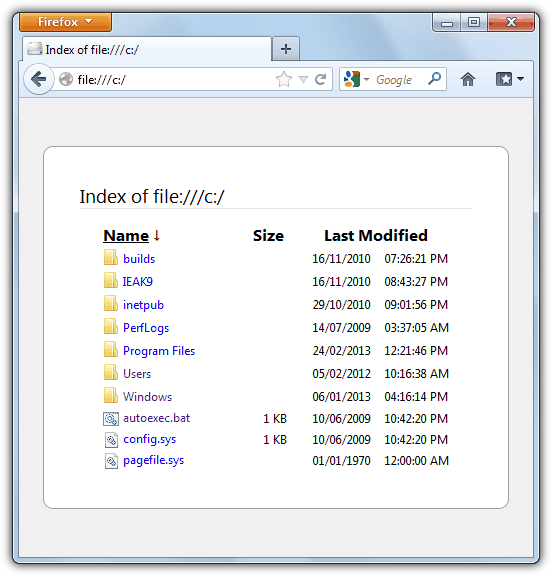The image size is (552, 575).
Task: Click the 06/01/2013 date of Windows
Action: click(x=341, y=397)
